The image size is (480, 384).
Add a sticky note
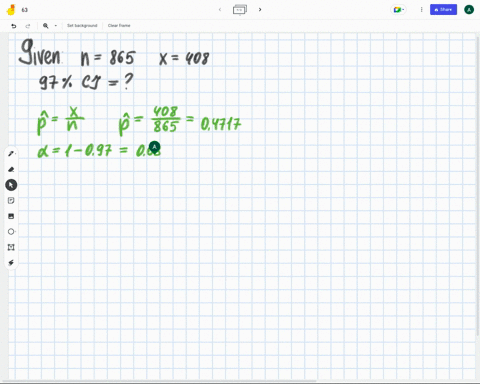pyautogui.click(x=11, y=200)
